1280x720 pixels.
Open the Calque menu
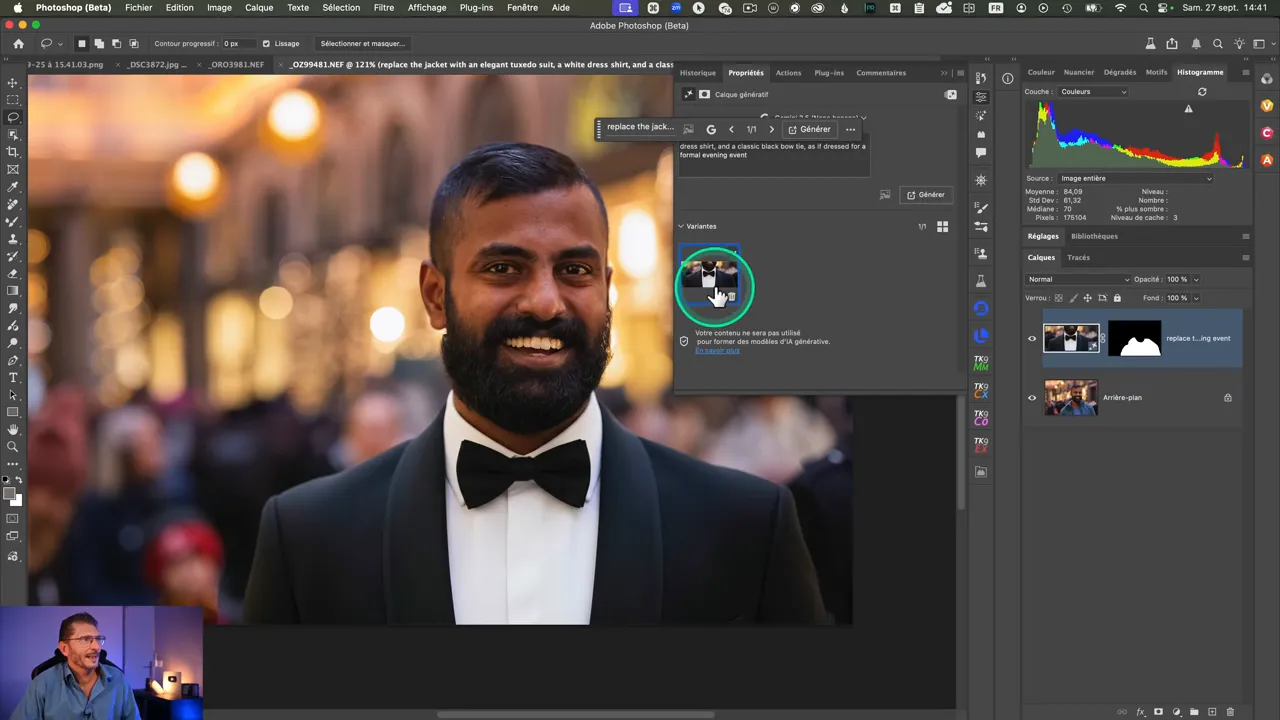[x=259, y=8]
